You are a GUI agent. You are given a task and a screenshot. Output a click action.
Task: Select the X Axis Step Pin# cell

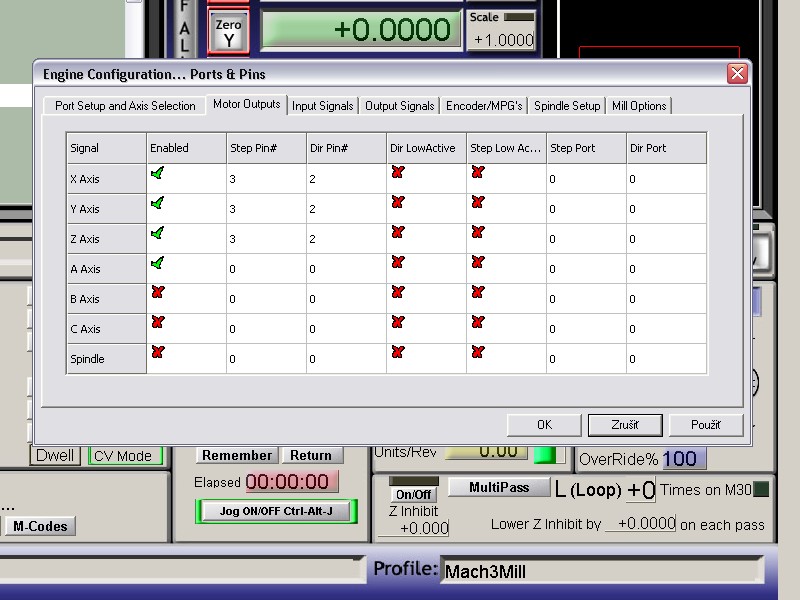[x=266, y=179]
